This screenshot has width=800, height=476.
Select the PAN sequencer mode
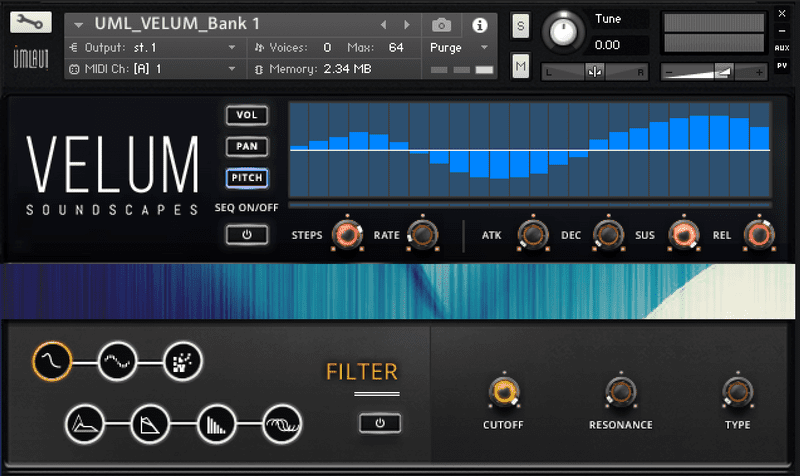pyautogui.click(x=247, y=146)
